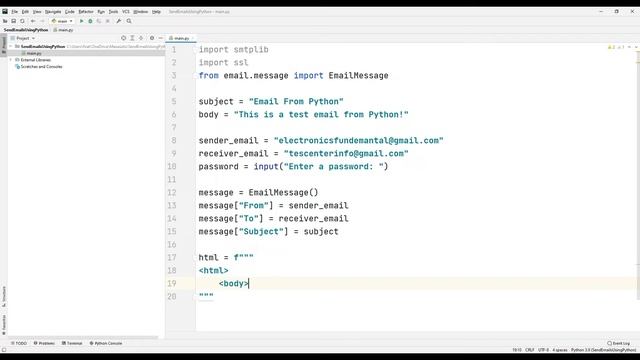Open the View menu
Screen dimensions: 640x360
click(37, 12)
